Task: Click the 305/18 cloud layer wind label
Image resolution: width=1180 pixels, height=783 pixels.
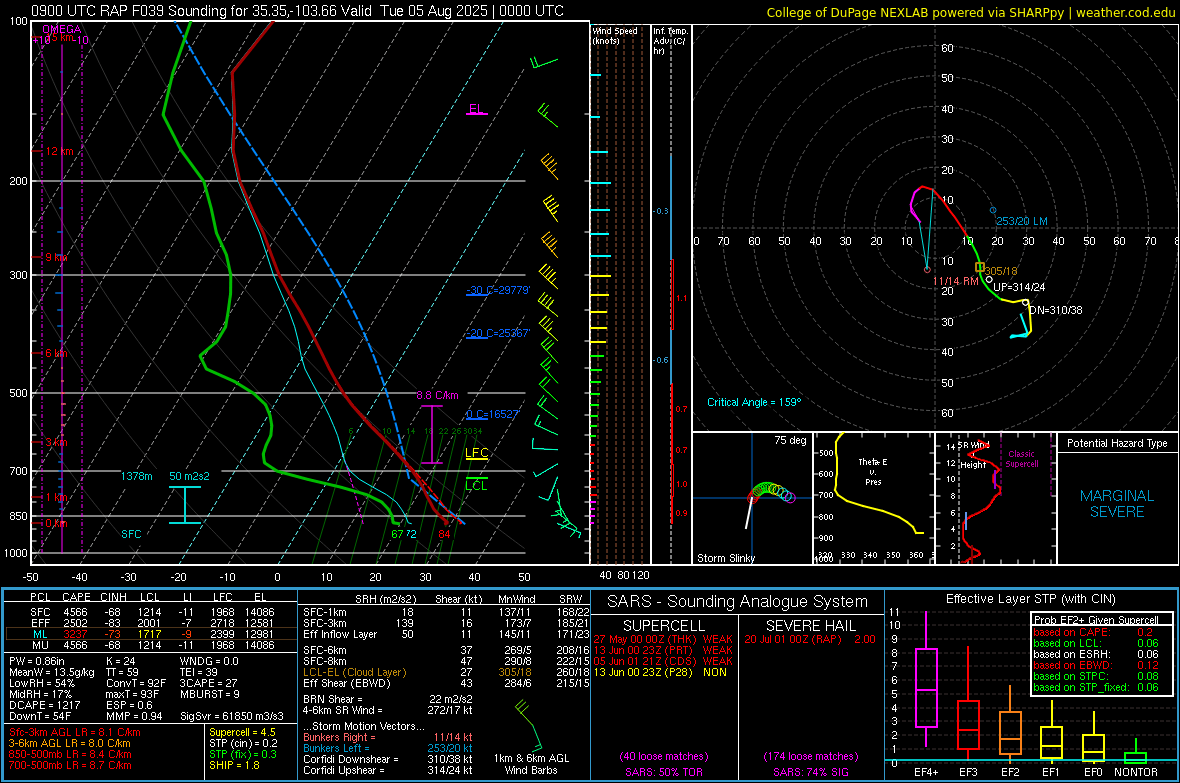Action: [x=1001, y=271]
